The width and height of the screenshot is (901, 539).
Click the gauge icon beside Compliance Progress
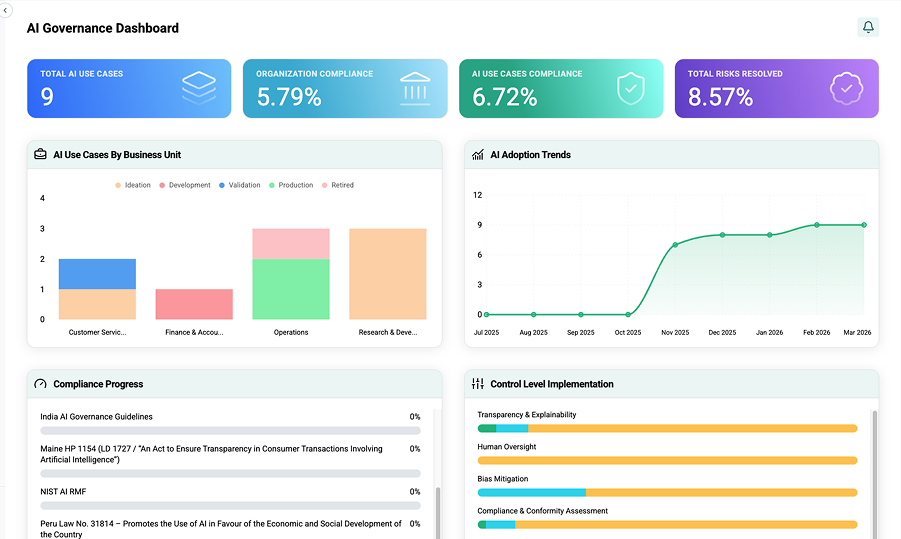(x=41, y=384)
